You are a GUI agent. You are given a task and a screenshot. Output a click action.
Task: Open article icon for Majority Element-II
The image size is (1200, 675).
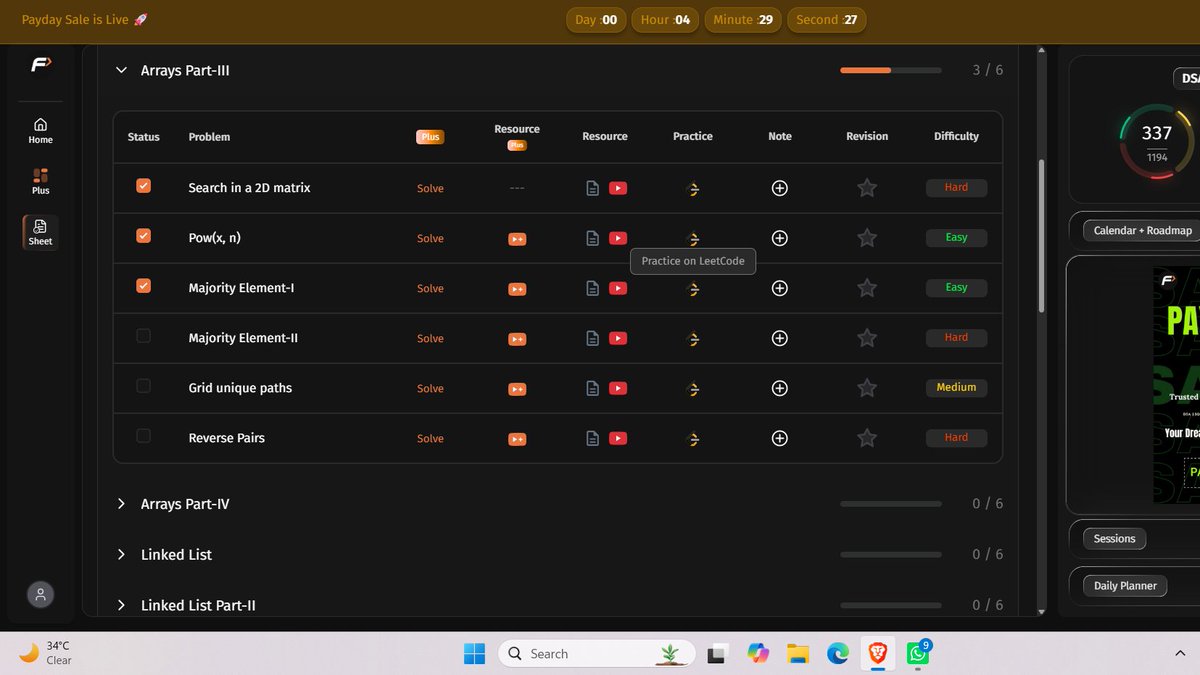pos(593,338)
